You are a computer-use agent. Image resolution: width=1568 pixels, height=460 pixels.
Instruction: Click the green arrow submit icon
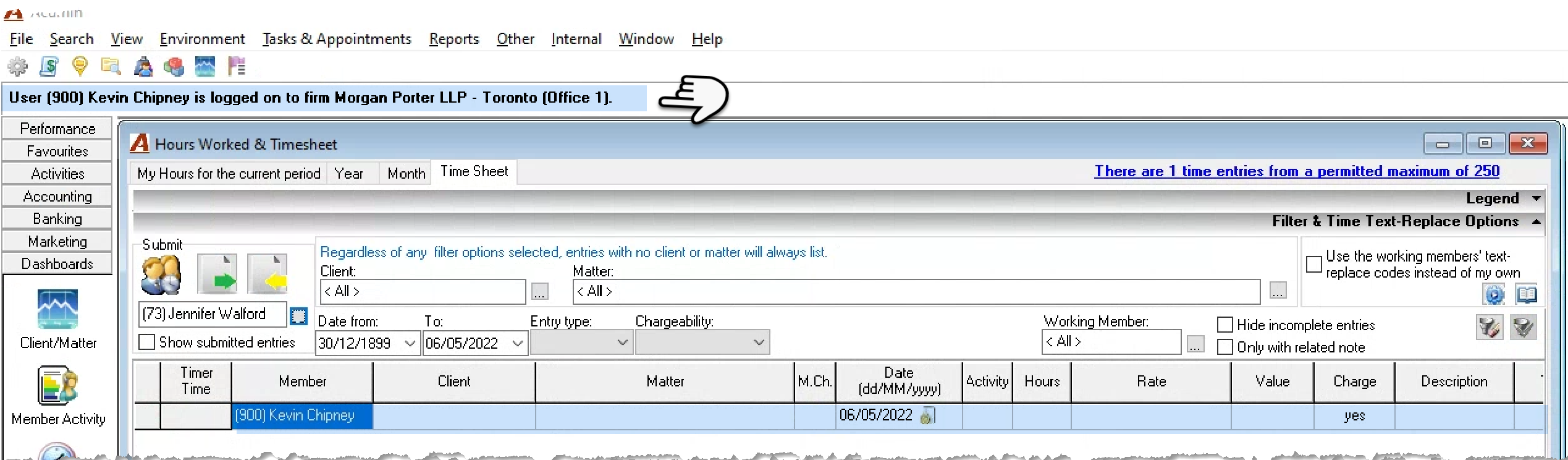click(217, 274)
